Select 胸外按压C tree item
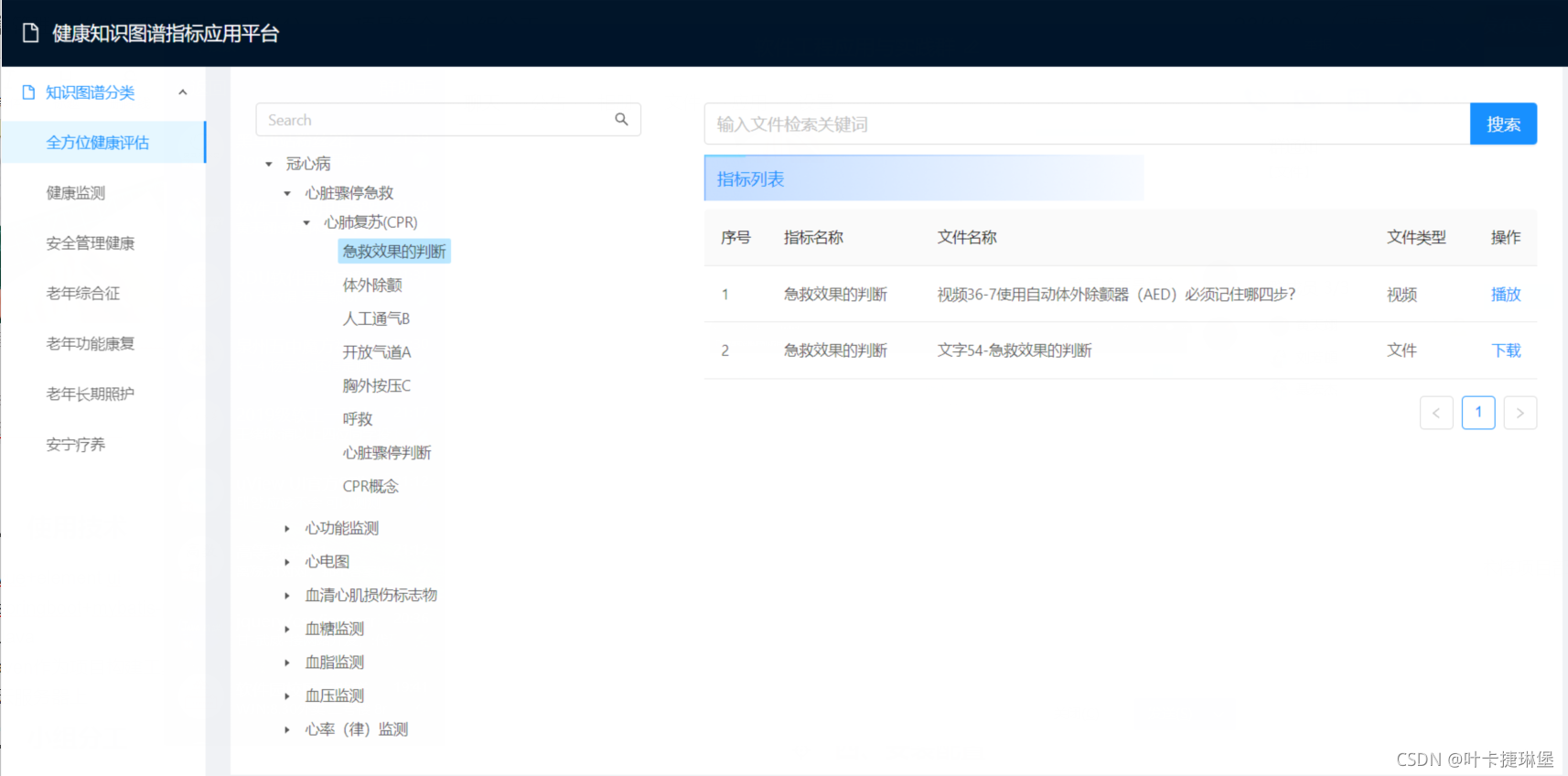1568x776 pixels. 377,386
